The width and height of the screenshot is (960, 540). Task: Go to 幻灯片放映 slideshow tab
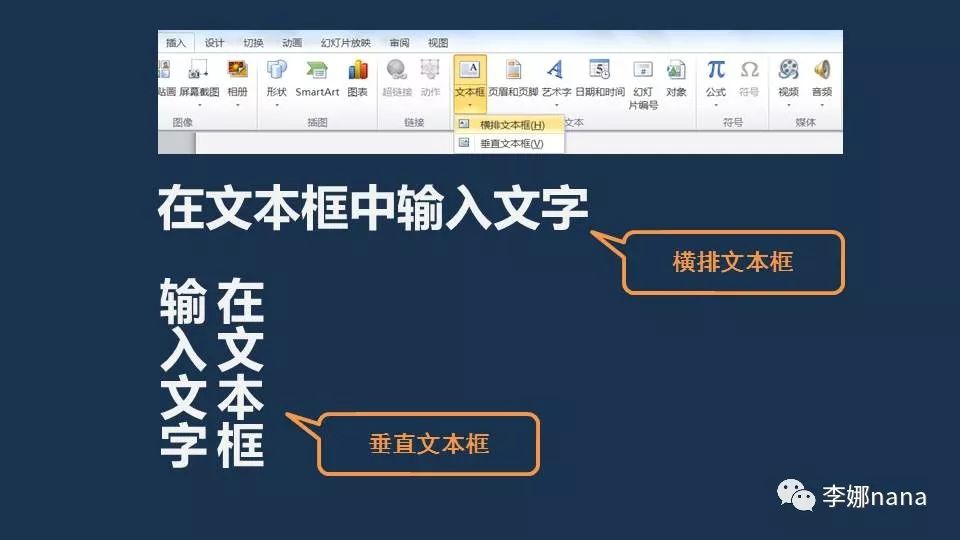pos(345,43)
